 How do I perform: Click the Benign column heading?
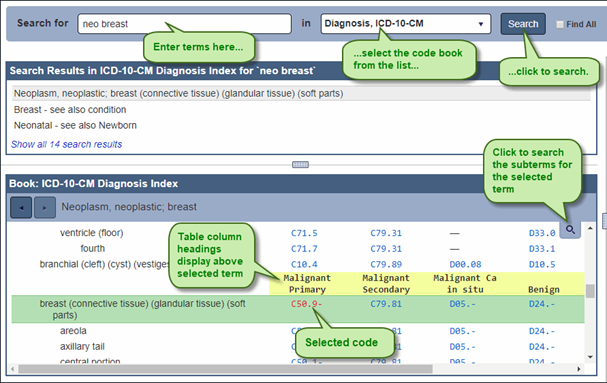[x=544, y=290]
